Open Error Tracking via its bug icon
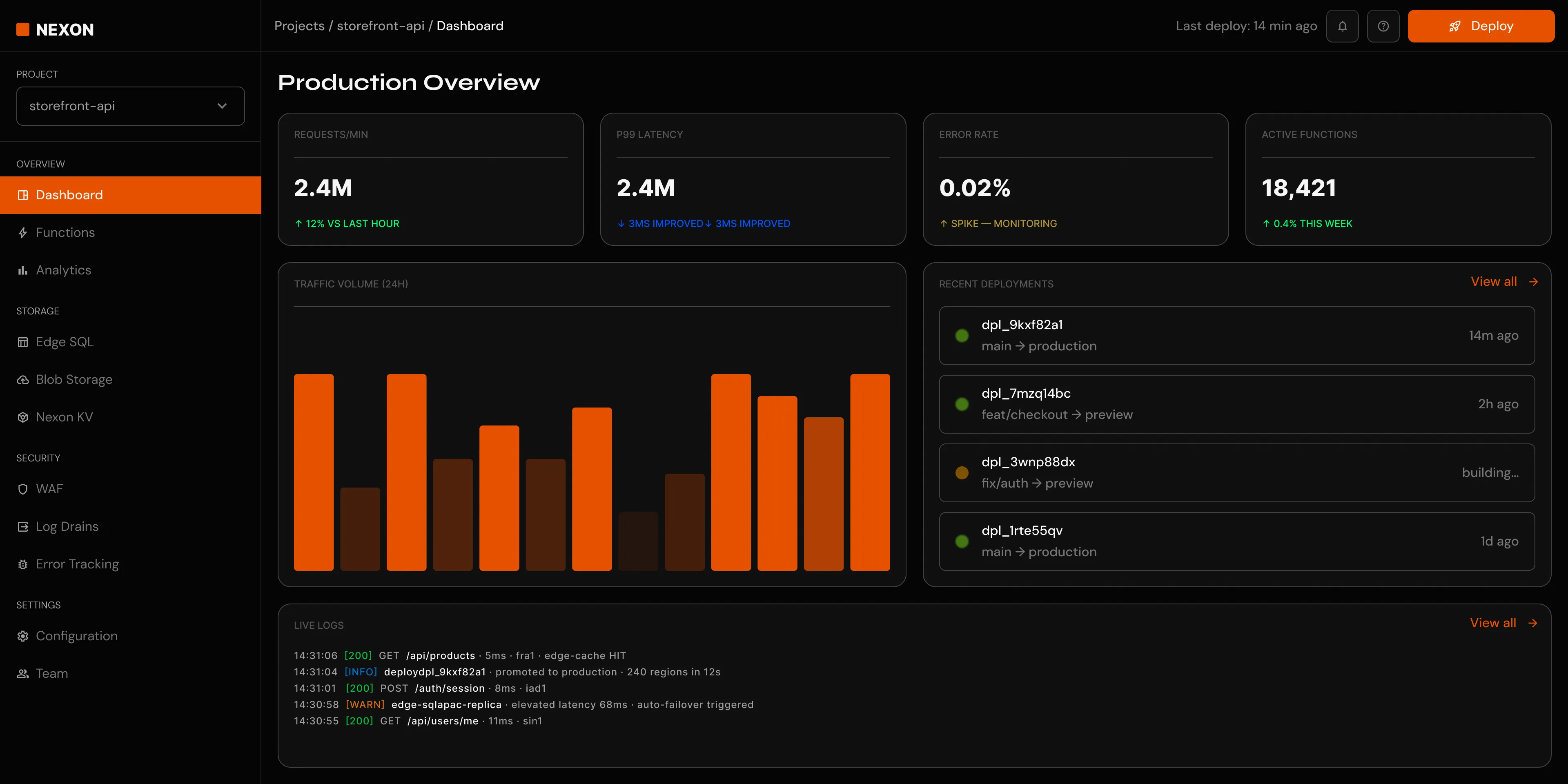 pos(22,564)
